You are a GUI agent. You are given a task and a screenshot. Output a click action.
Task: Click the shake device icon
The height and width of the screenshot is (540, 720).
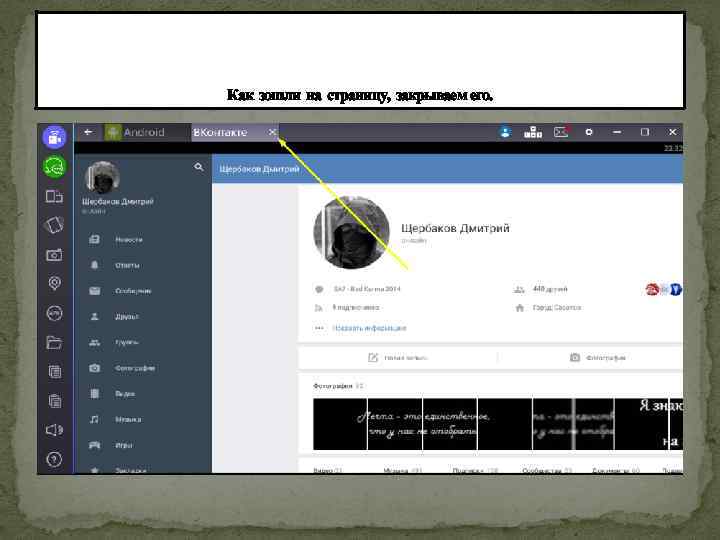pyautogui.click(x=55, y=225)
